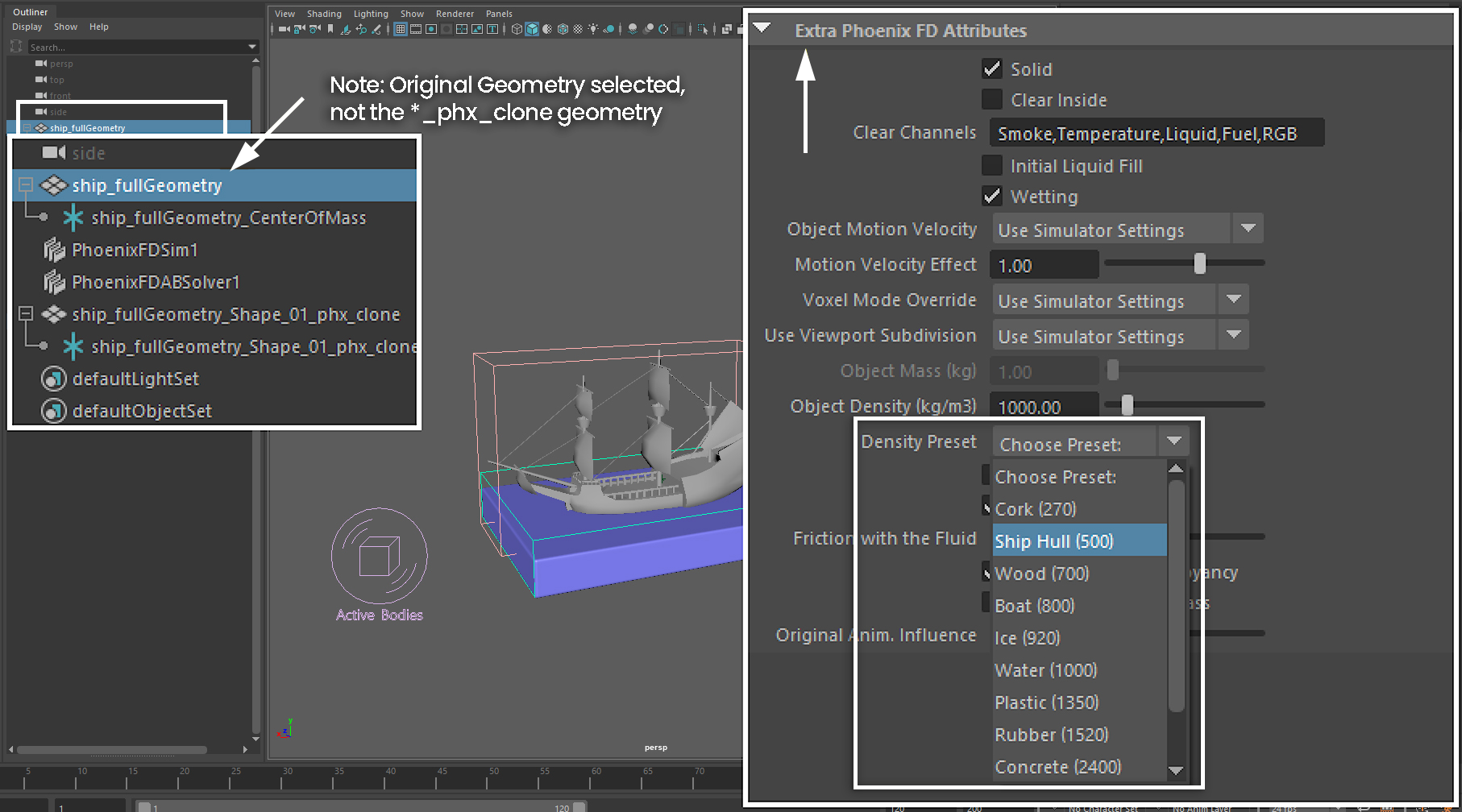1462x812 pixels.
Task: Open the Outliner Help menu
Action: tap(98, 27)
